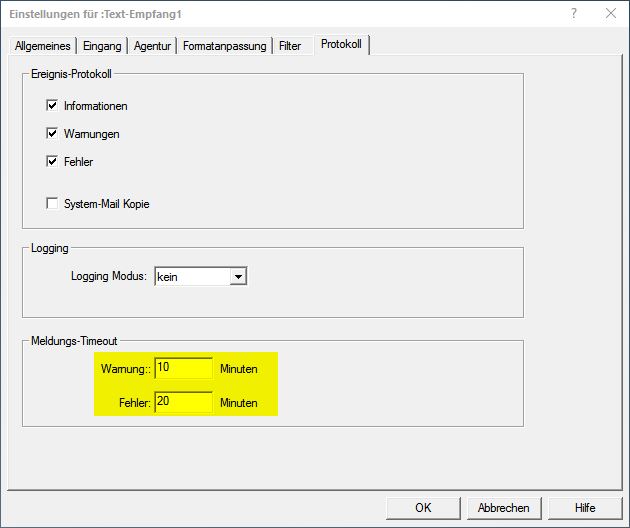
Task: Select the Protokoll tab
Action: coord(341,45)
